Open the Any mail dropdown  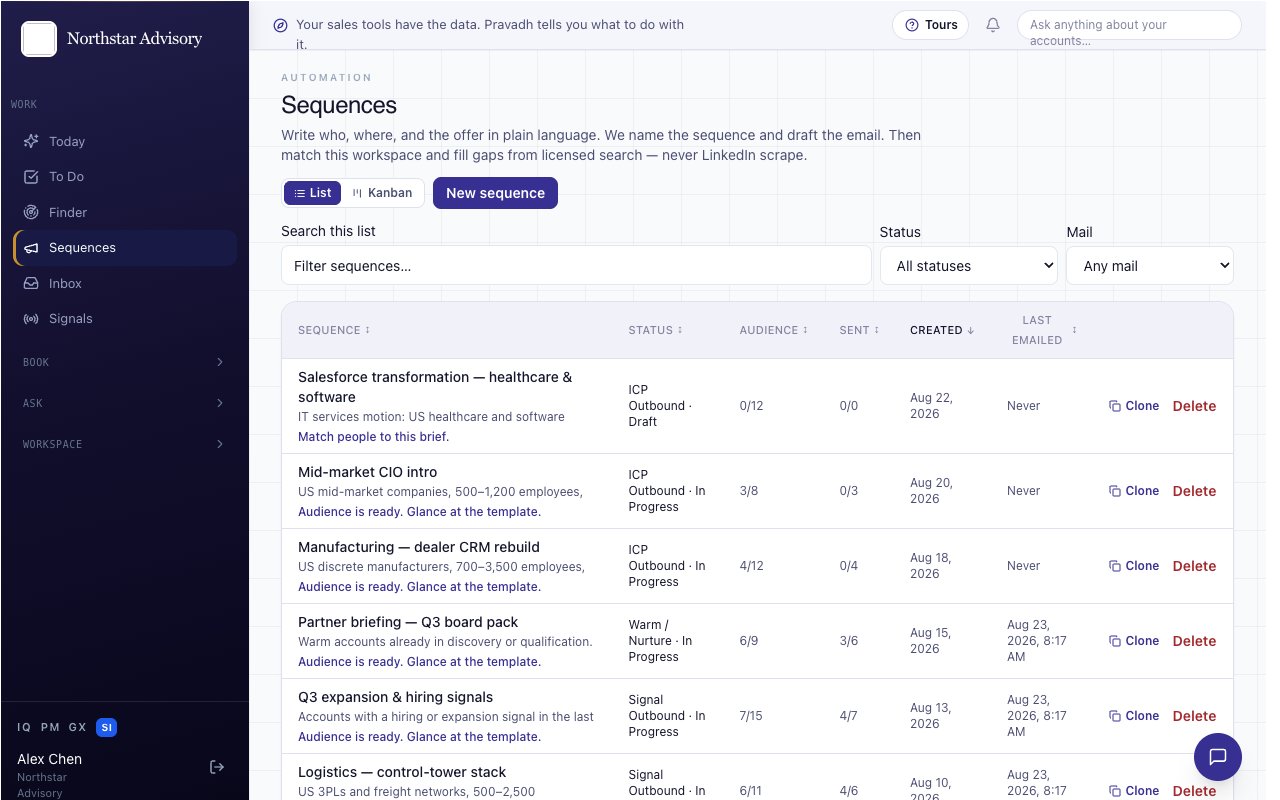(1150, 266)
